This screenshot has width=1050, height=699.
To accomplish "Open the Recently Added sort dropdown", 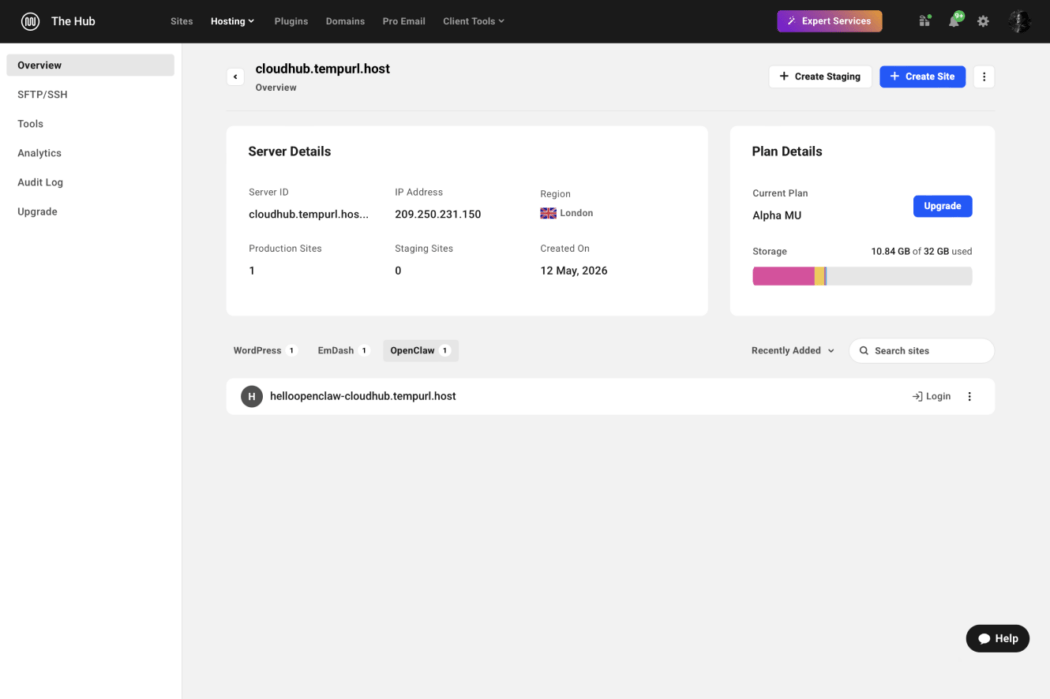I will pos(793,351).
